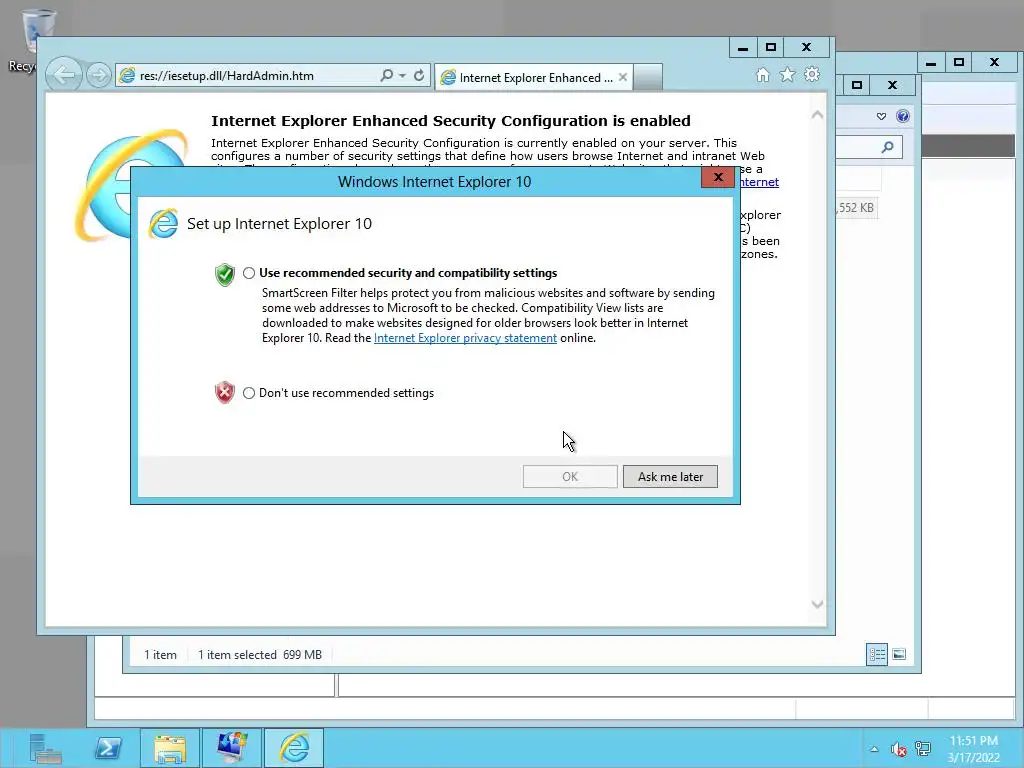Open Internet Explorer privacy statement link
The width and height of the screenshot is (1024, 768).
(465, 338)
